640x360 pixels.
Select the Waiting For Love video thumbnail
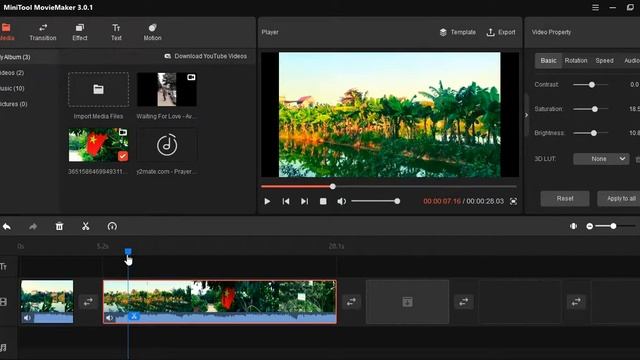[167, 89]
